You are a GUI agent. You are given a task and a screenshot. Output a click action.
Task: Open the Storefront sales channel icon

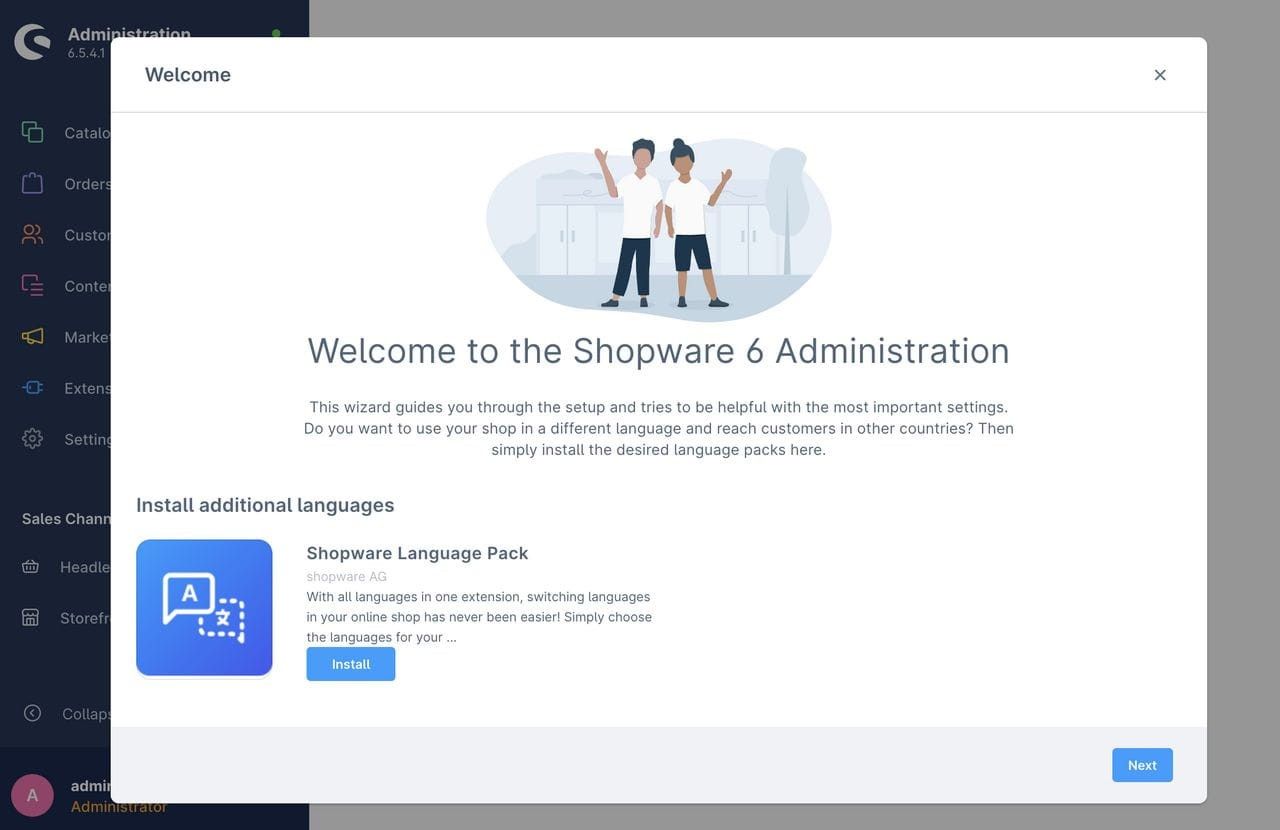point(31,618)
